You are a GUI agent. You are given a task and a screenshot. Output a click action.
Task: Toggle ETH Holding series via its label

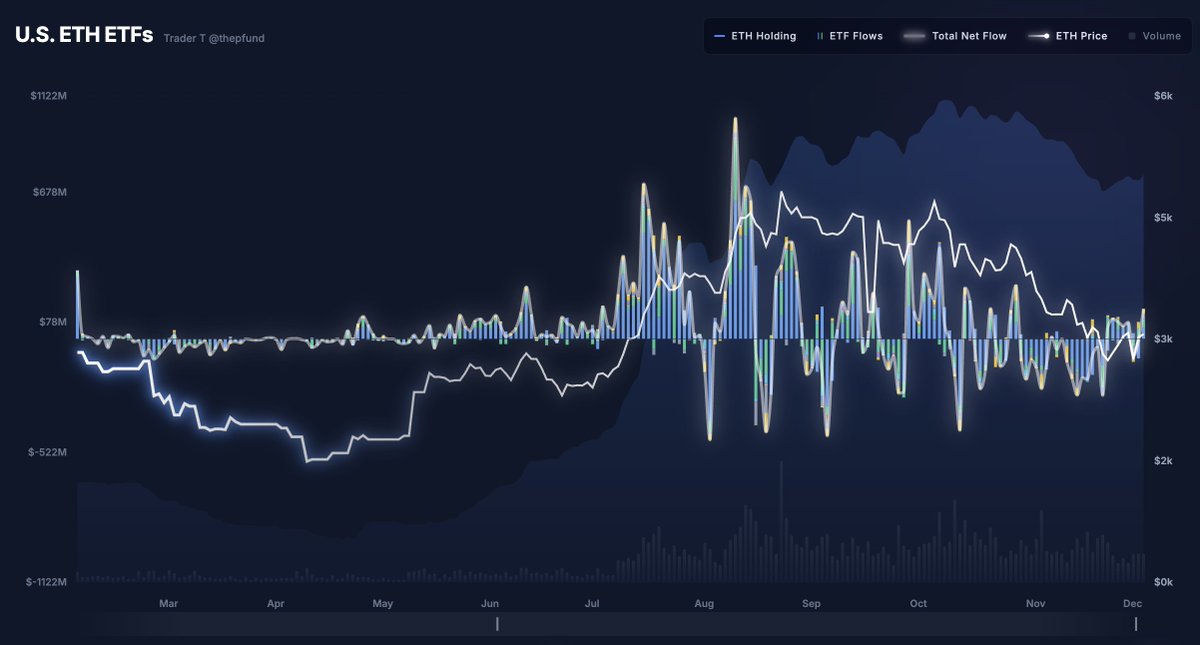(x=764, y=36)
